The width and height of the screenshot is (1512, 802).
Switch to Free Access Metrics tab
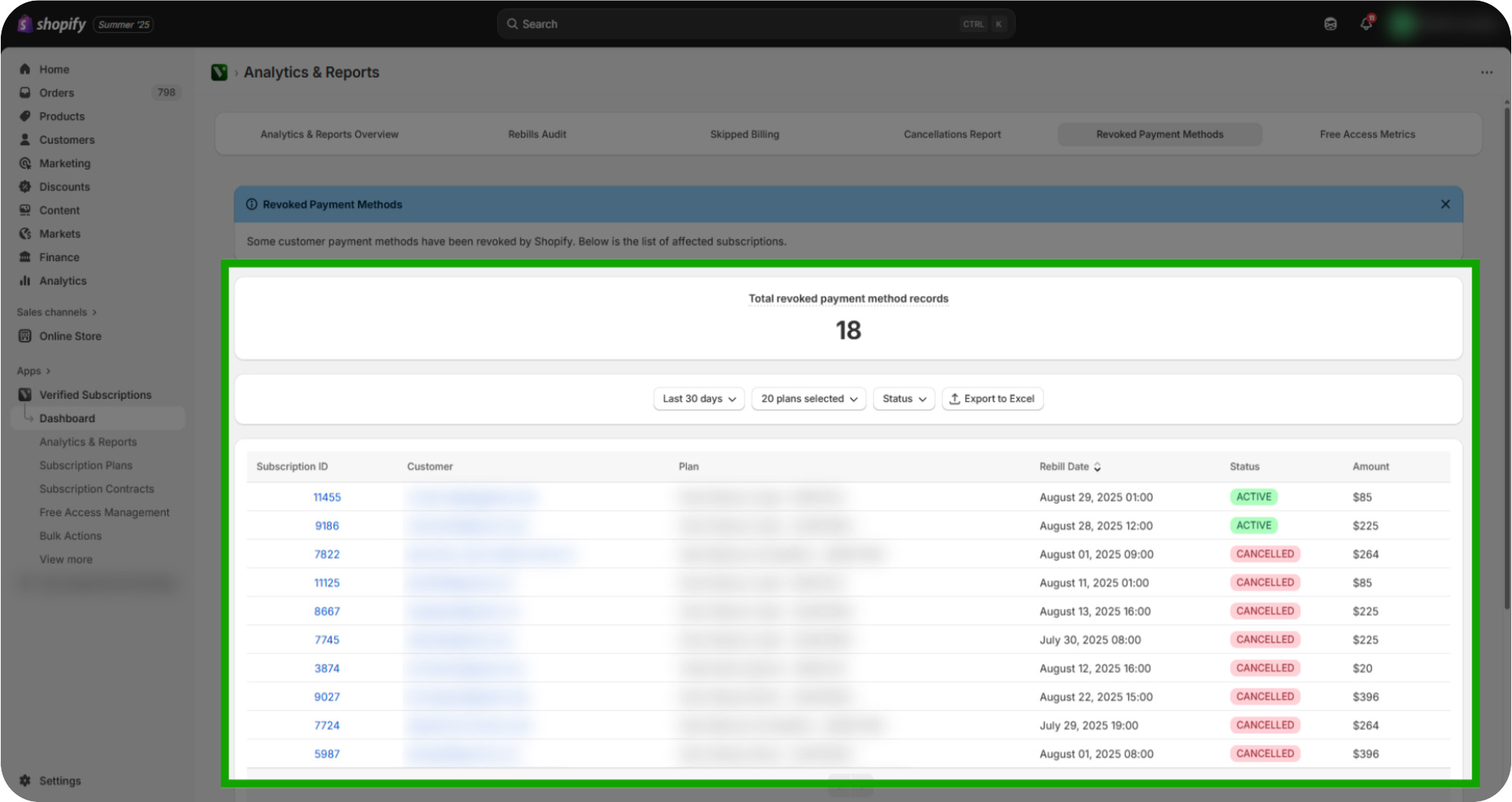(1367, 135)
